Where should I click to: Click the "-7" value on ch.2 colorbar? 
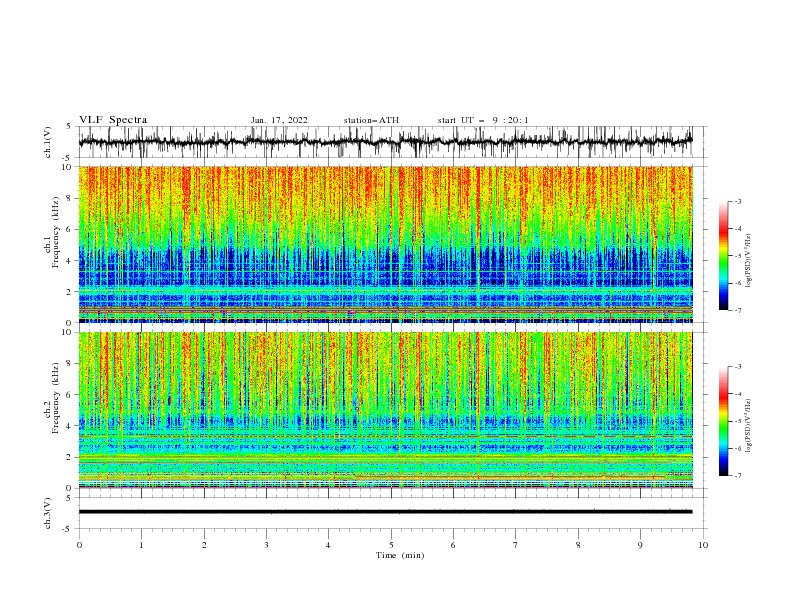(x=737, y=476)
